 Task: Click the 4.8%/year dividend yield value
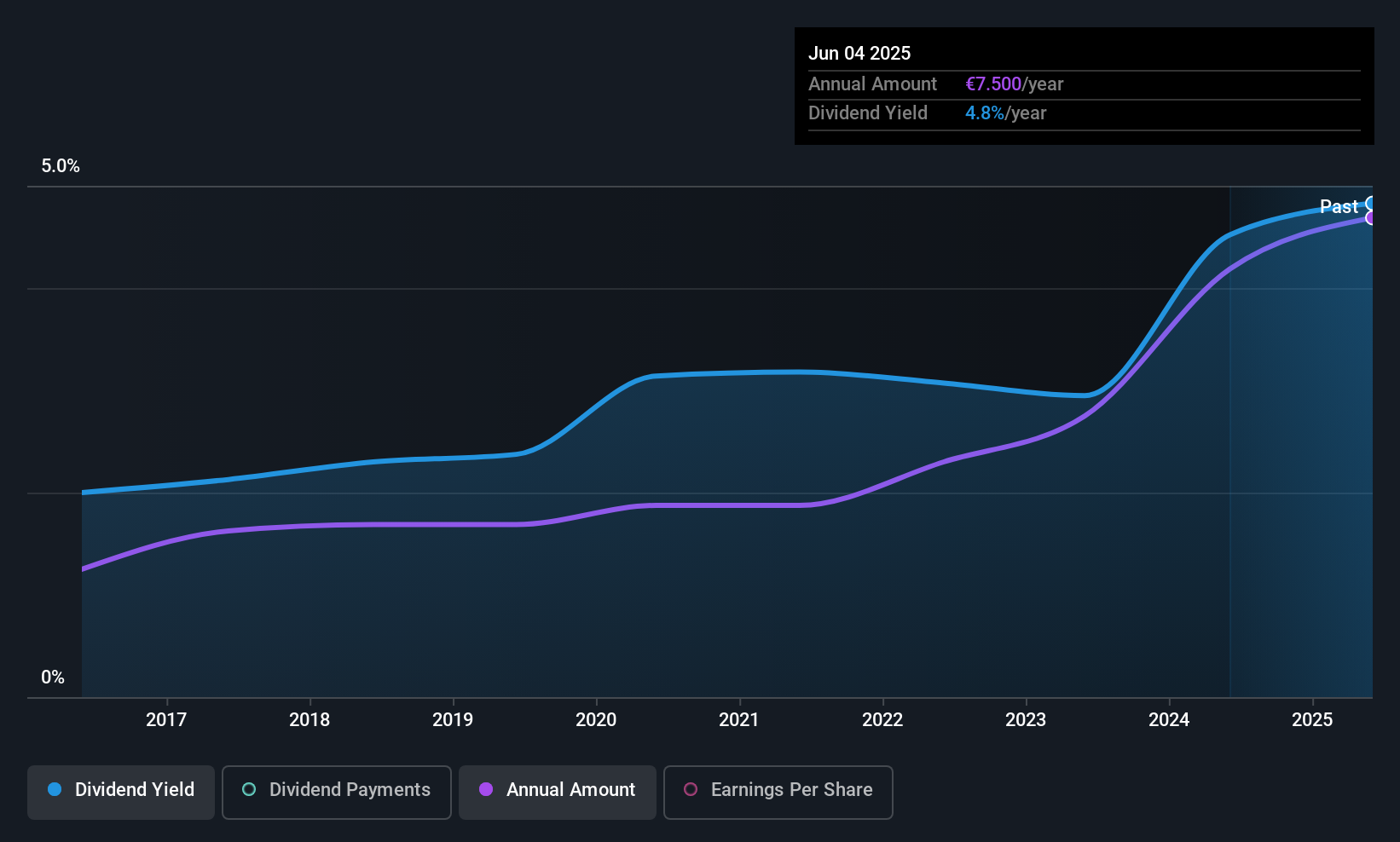1005,113
